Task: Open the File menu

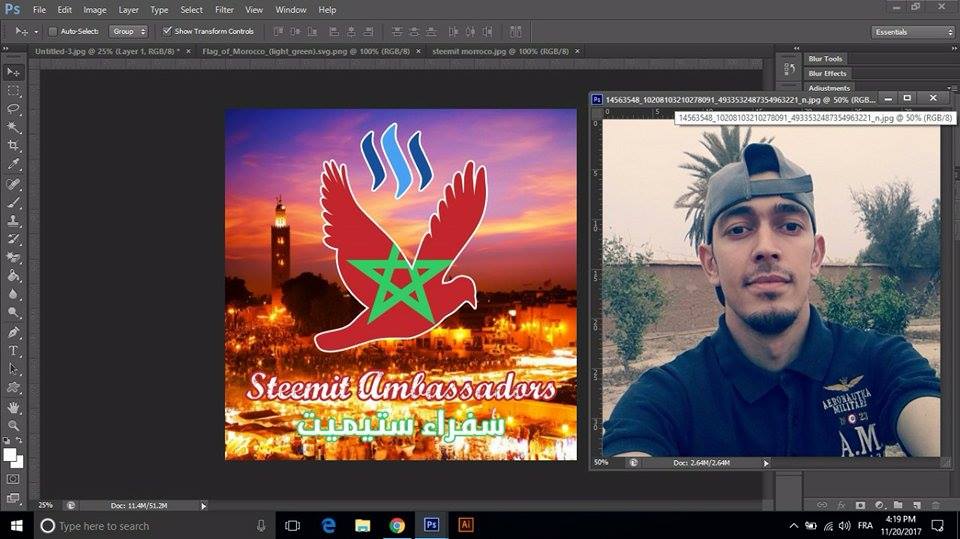Action: [39, 10]
